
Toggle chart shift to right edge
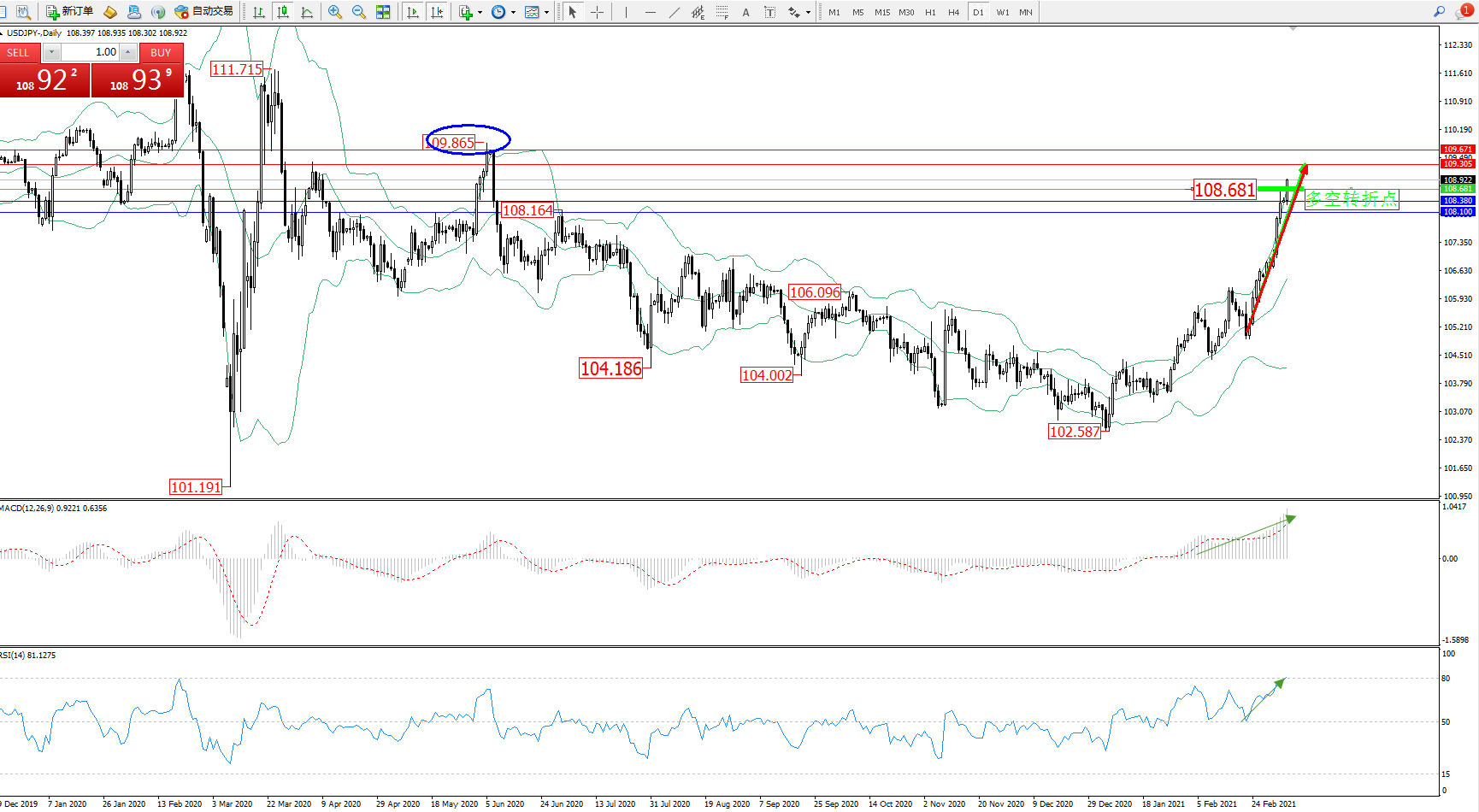pyautogui.click(x=437, y=12)
